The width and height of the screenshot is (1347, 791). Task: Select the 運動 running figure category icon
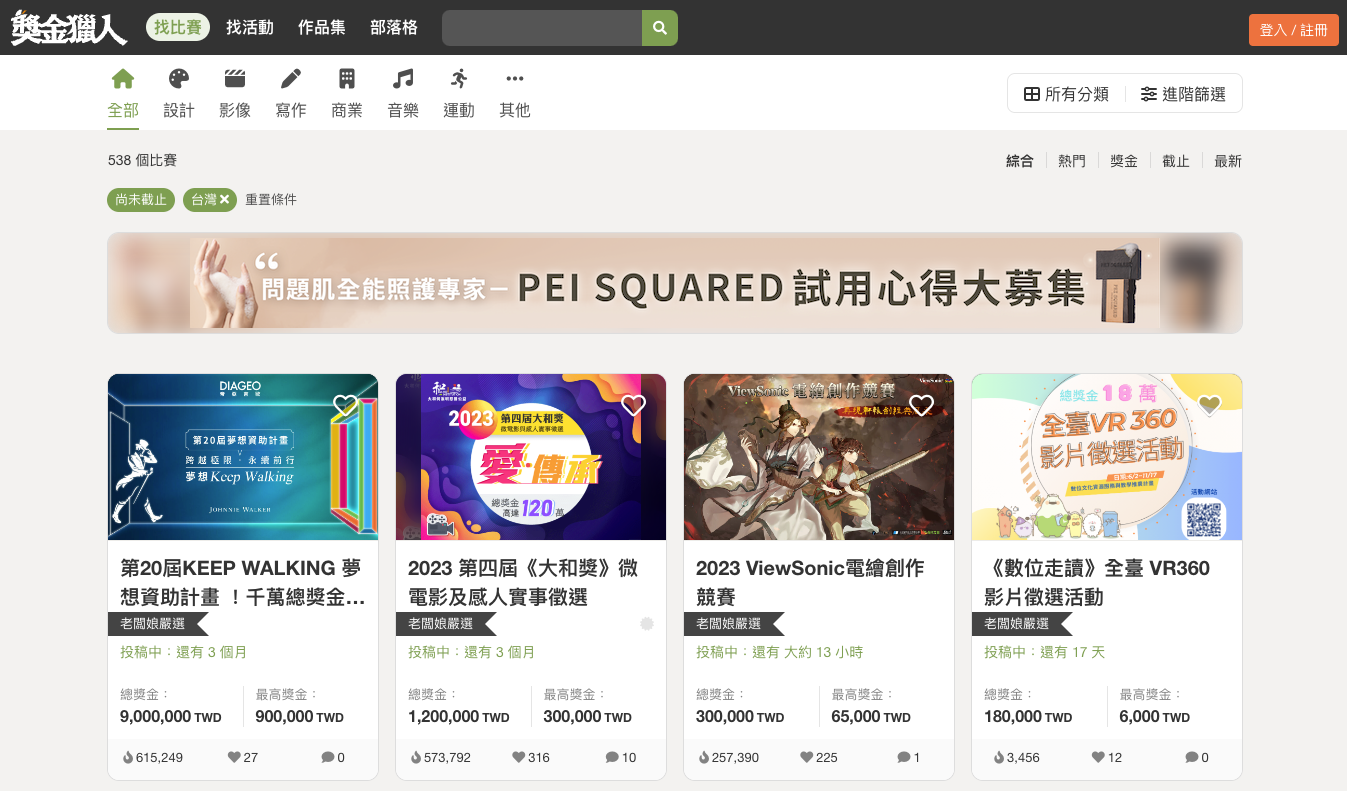pos(459,79)
